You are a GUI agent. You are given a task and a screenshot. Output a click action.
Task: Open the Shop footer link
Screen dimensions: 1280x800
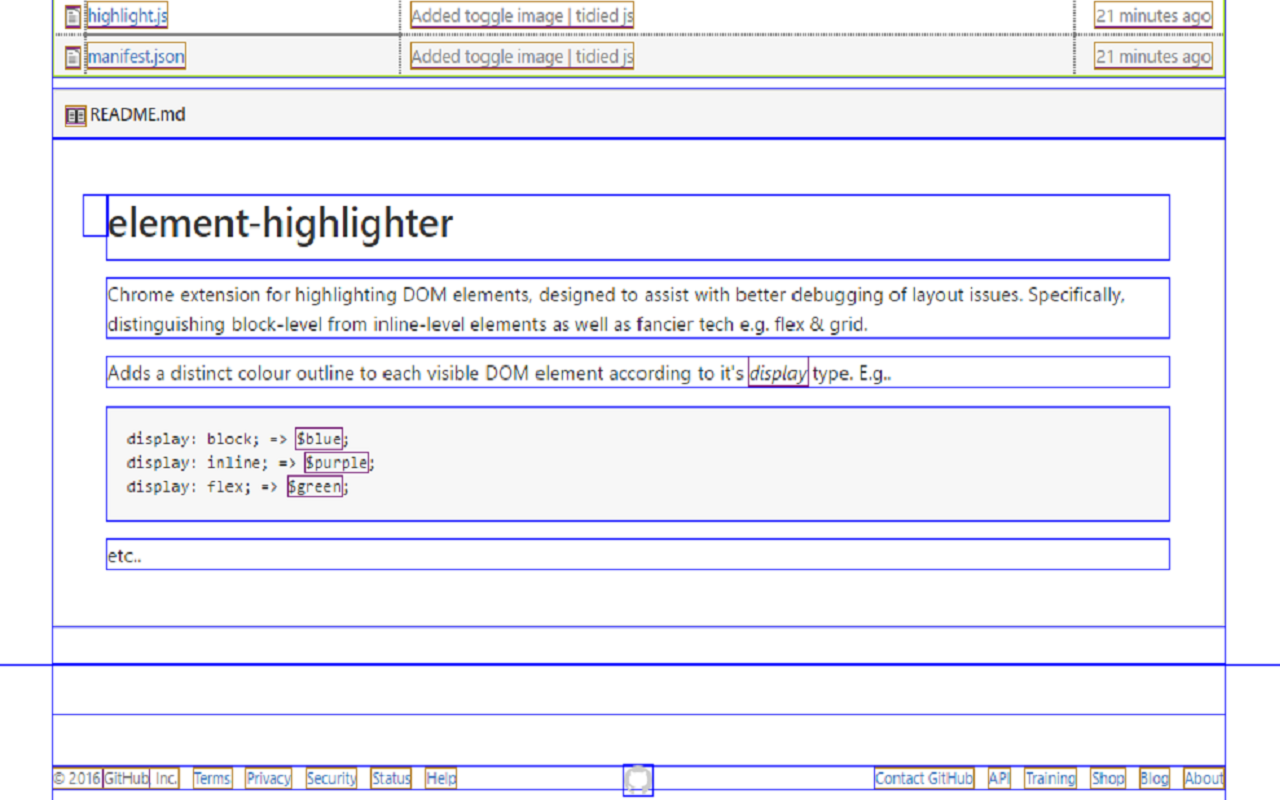1108,778
